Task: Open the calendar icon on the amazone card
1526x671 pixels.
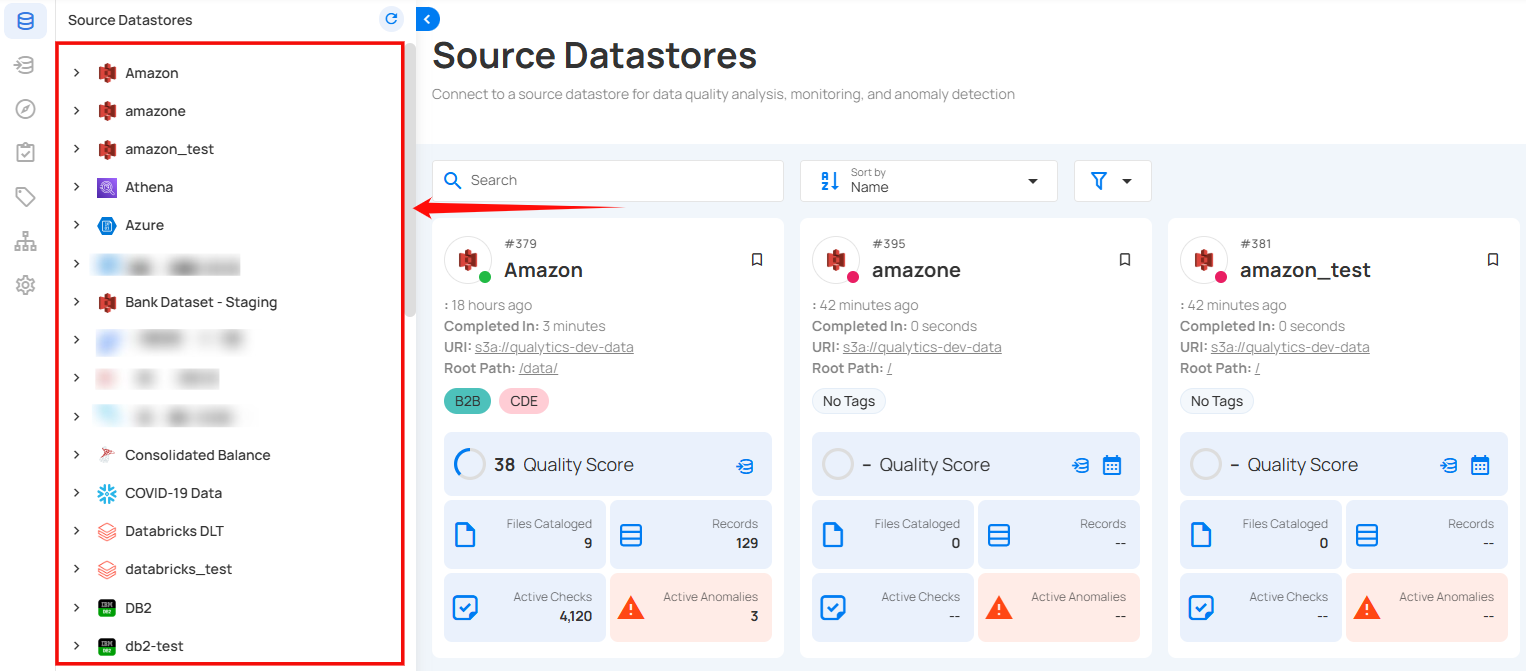Action: point(1112,464)
